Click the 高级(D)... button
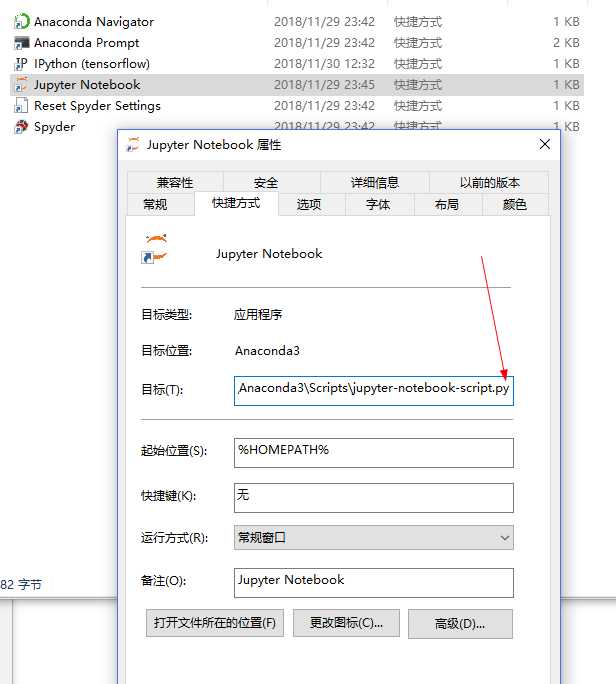This screenshot has width=616, height=684. 460,624
